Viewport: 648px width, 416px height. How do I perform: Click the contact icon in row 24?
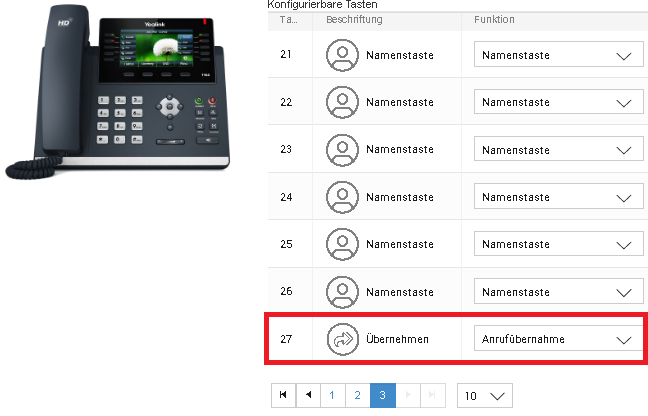(342, 197)
